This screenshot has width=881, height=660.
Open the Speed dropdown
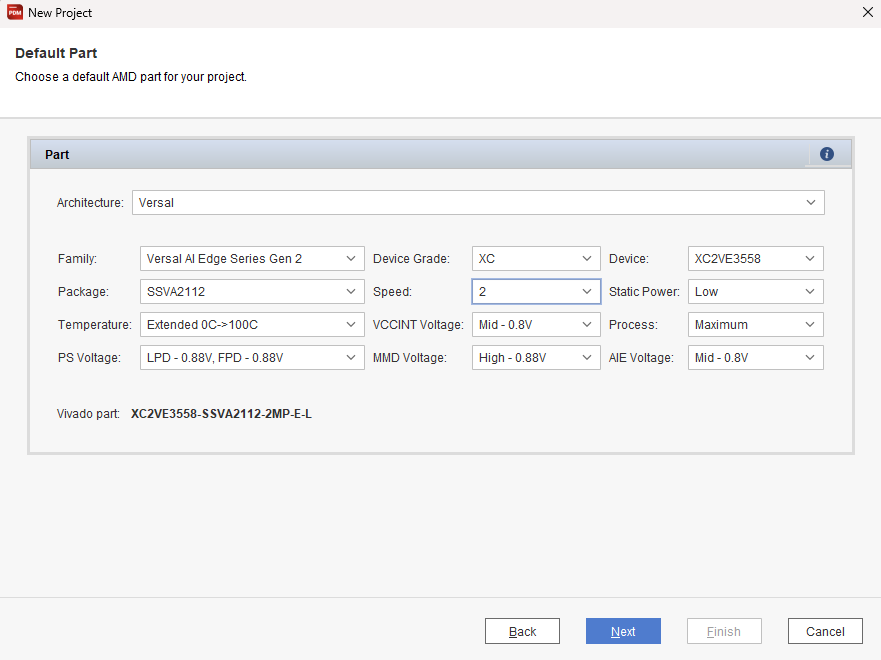tap(536, 292)
